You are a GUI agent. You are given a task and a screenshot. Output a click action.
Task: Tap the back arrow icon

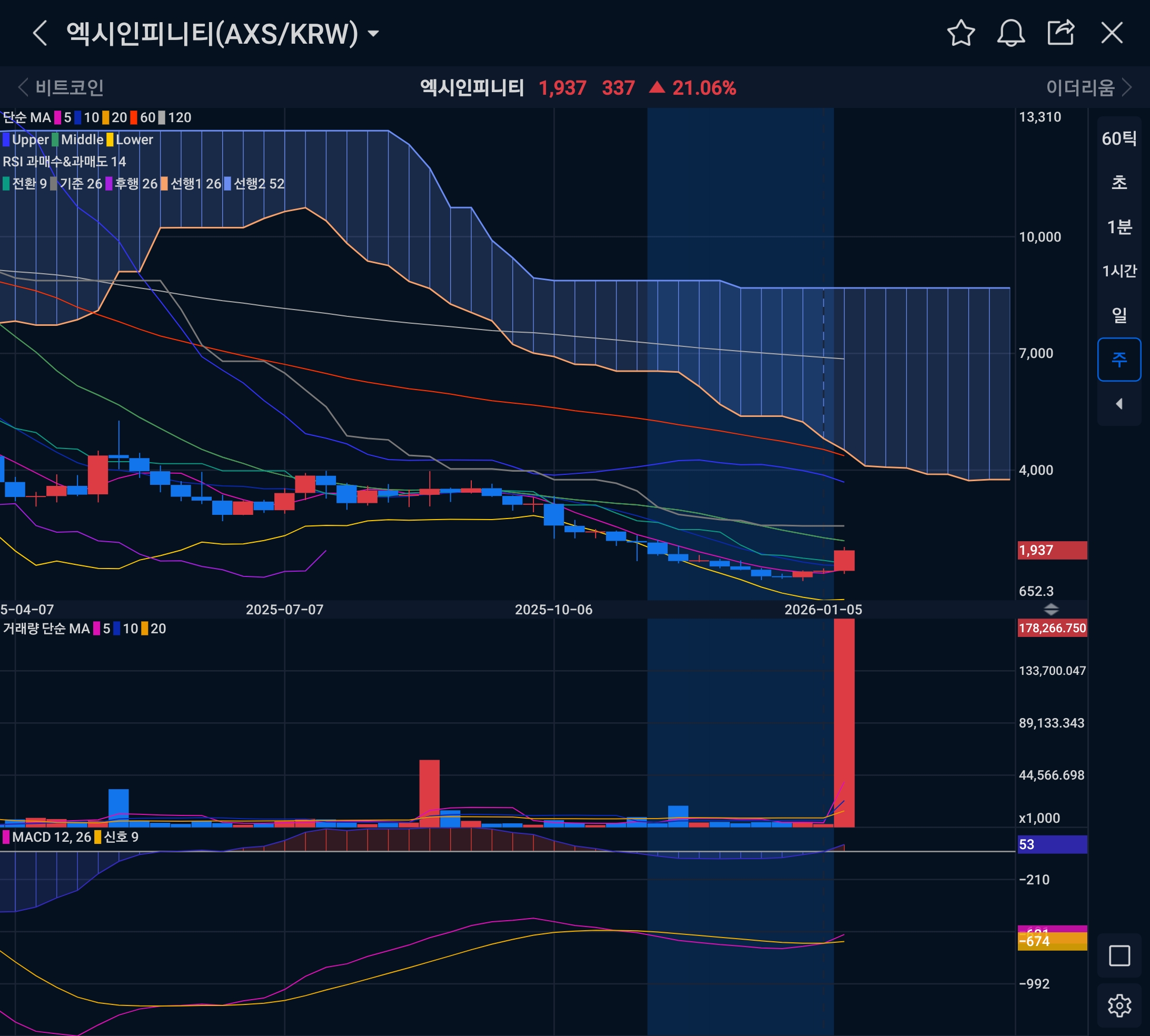40,33
